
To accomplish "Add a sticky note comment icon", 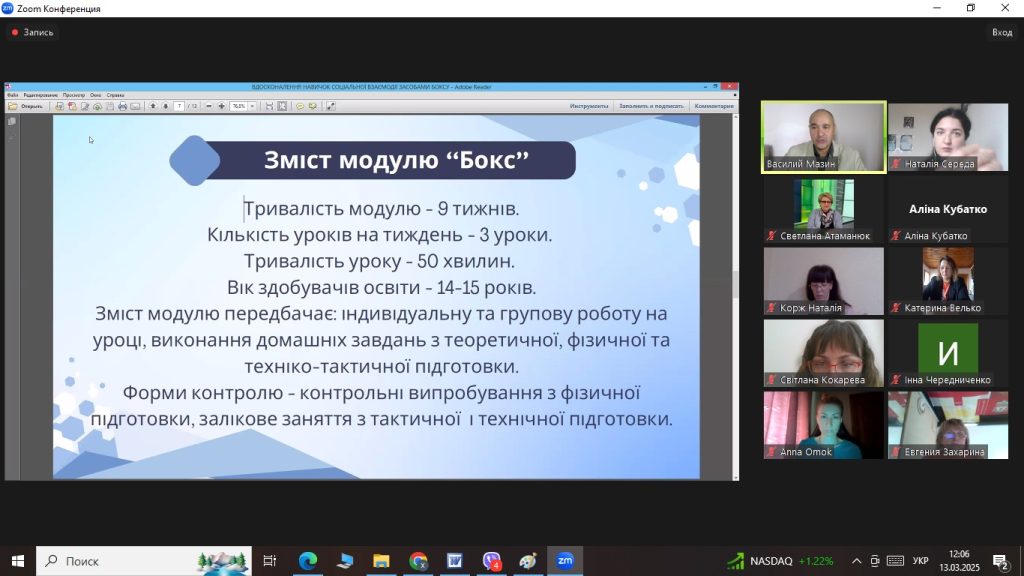I will click(x=299, y=106).
